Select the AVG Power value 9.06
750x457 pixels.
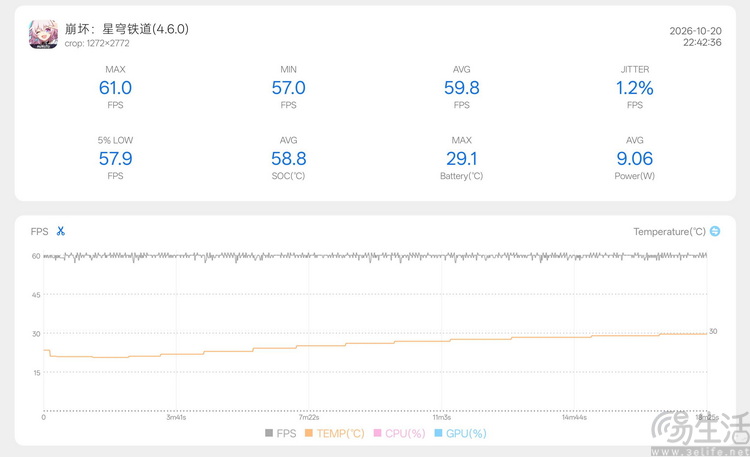pyautogui.click(x=635, y=159)
